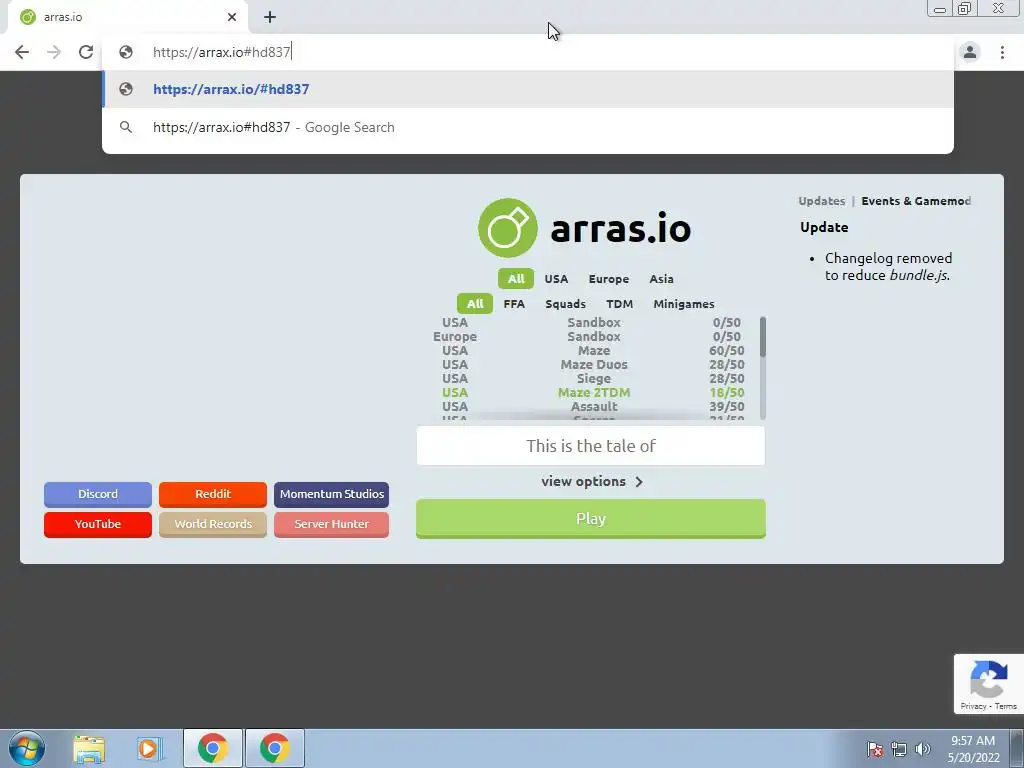This screenshot has height=768, width=1024.
Task: Click the arras.io green logo icon
Action: pos(507,228)
